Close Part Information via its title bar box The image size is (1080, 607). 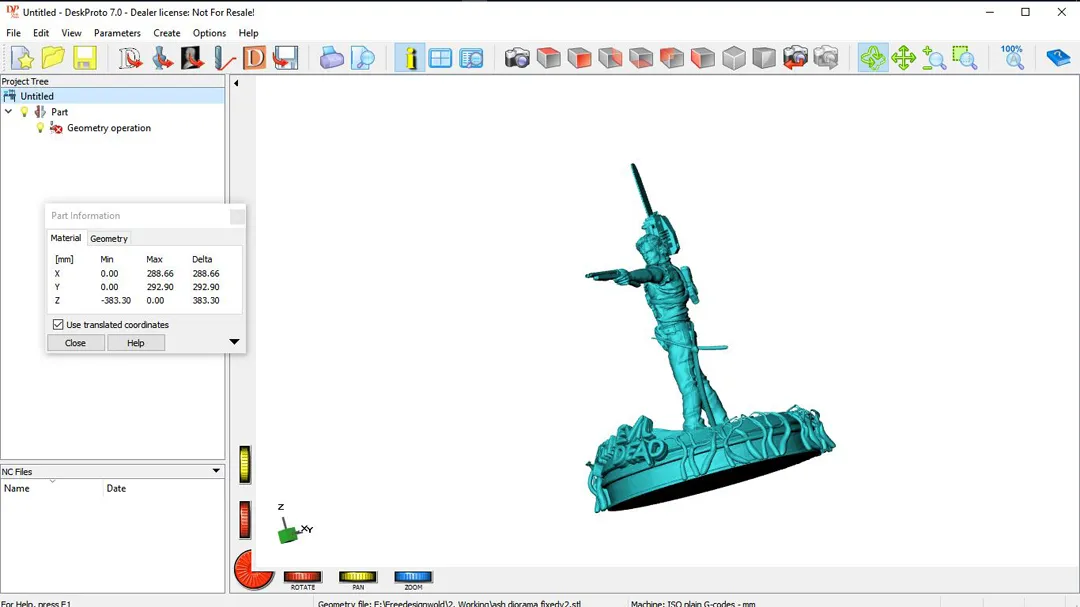coord(237,216)
